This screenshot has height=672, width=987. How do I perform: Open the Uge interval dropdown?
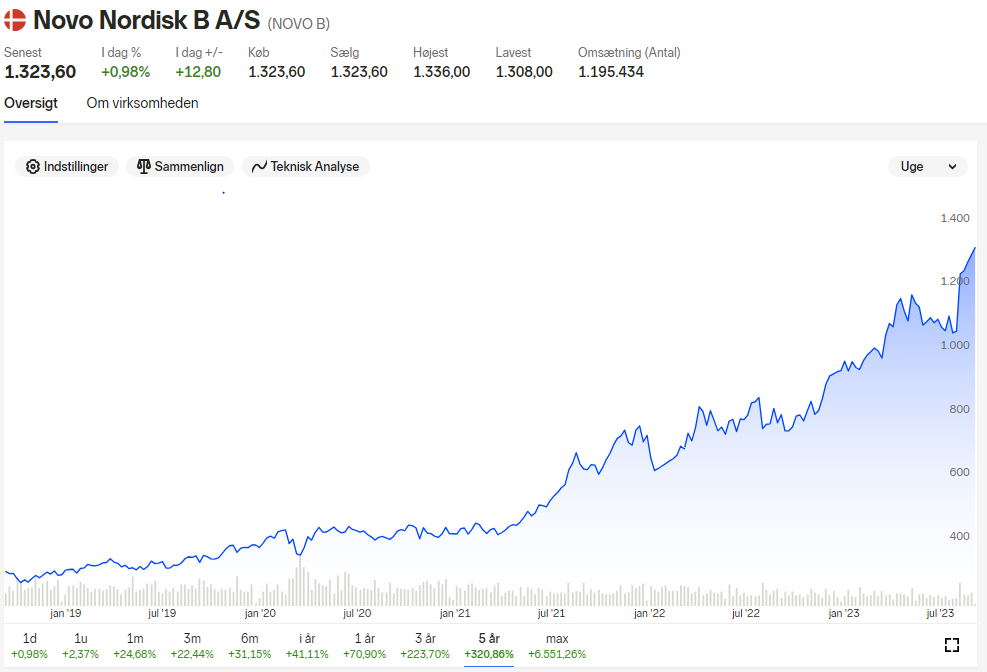pyautogui.click(x=928, y=167)
